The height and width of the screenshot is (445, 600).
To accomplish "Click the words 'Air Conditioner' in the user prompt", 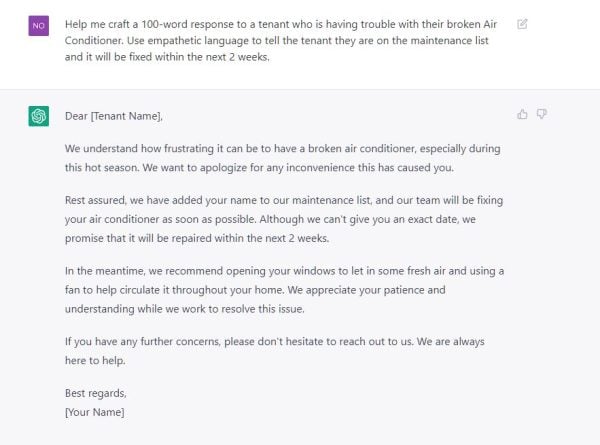I will [x=475, y=23].
